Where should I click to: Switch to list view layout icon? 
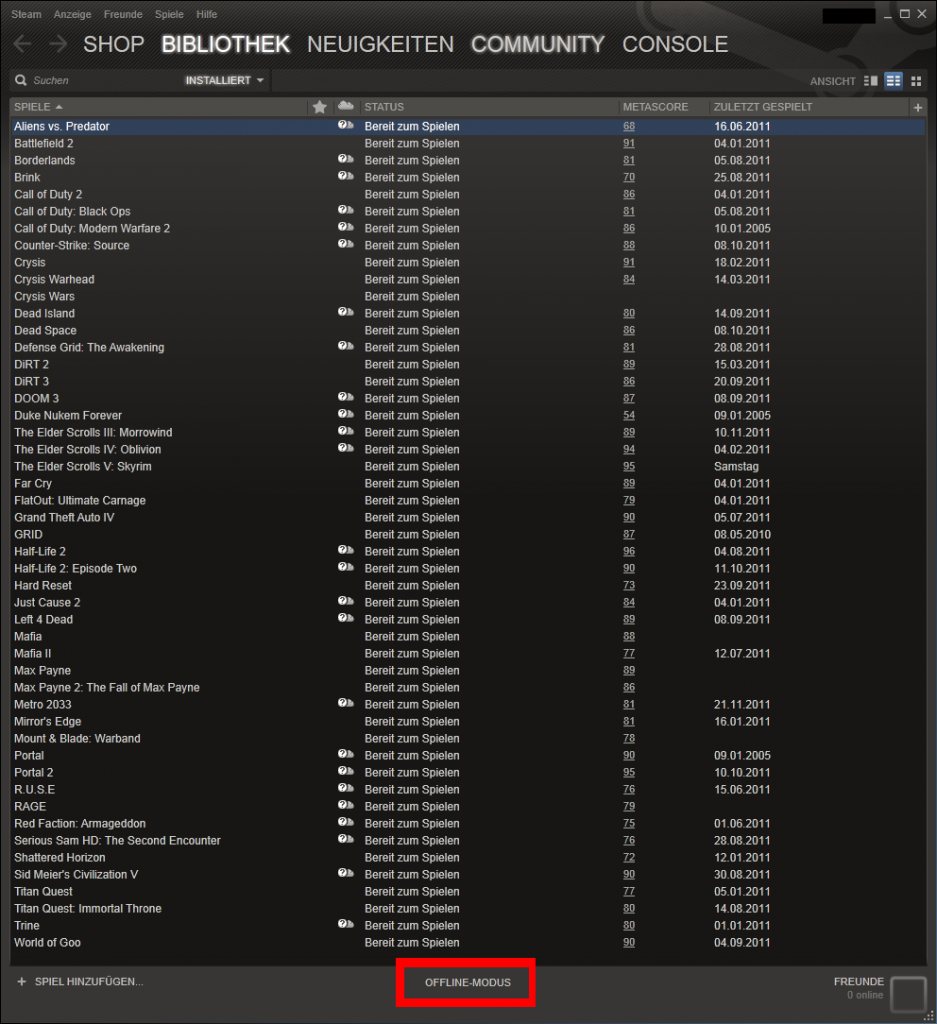click(x=893, y=80)
